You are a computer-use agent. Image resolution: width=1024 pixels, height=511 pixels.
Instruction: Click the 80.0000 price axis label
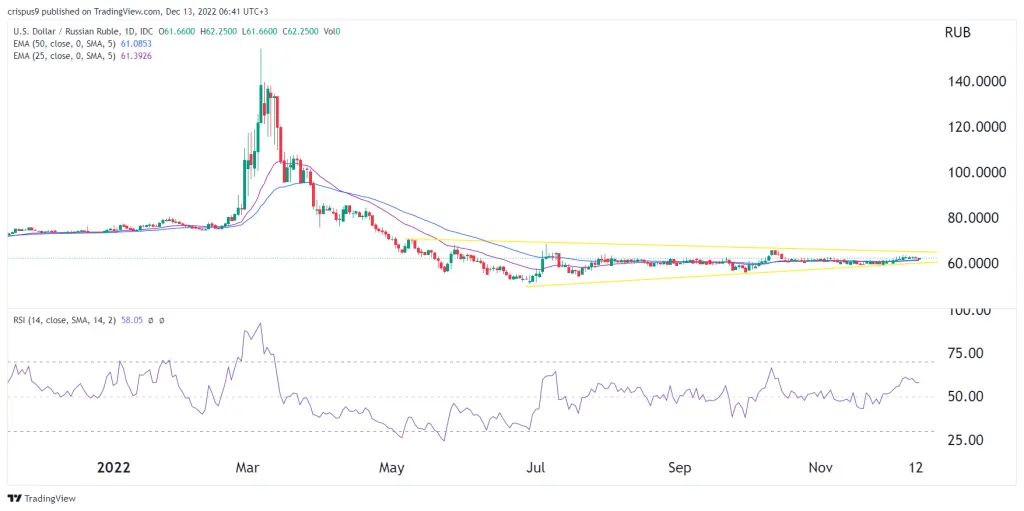(x=975, y=218)
